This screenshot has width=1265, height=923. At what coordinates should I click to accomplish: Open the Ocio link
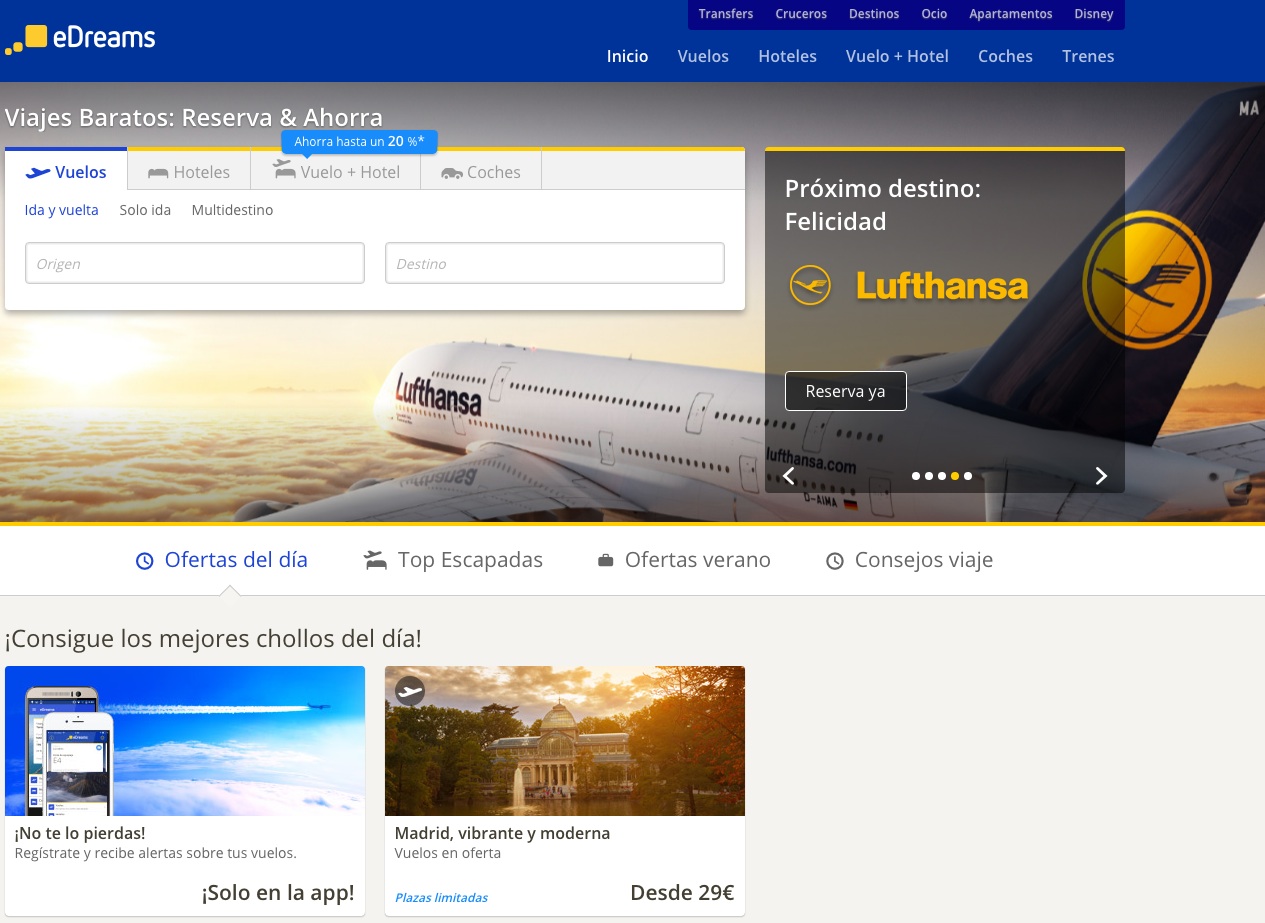click(x=934, y=14)
